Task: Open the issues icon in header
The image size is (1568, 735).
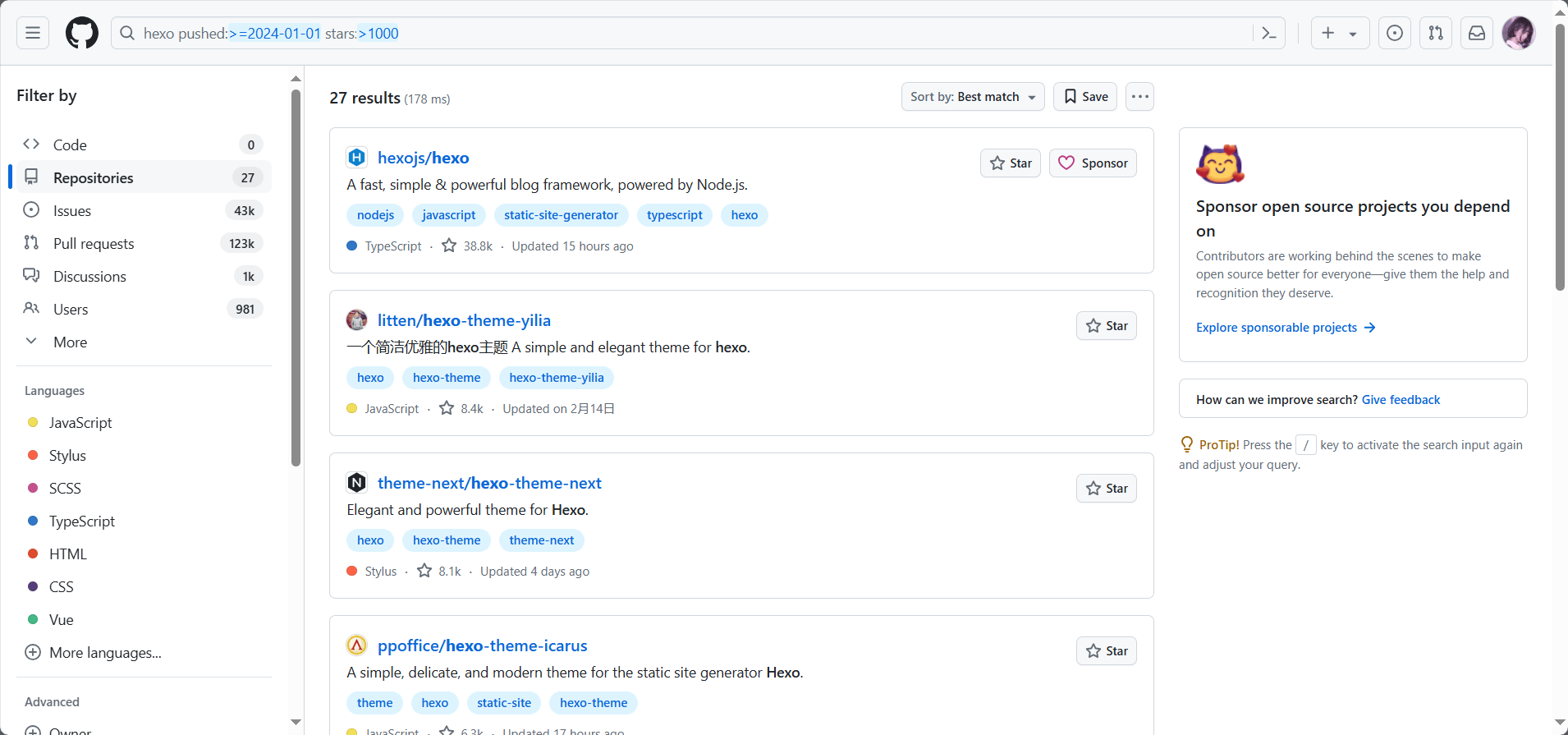Action: [1394, 33]
